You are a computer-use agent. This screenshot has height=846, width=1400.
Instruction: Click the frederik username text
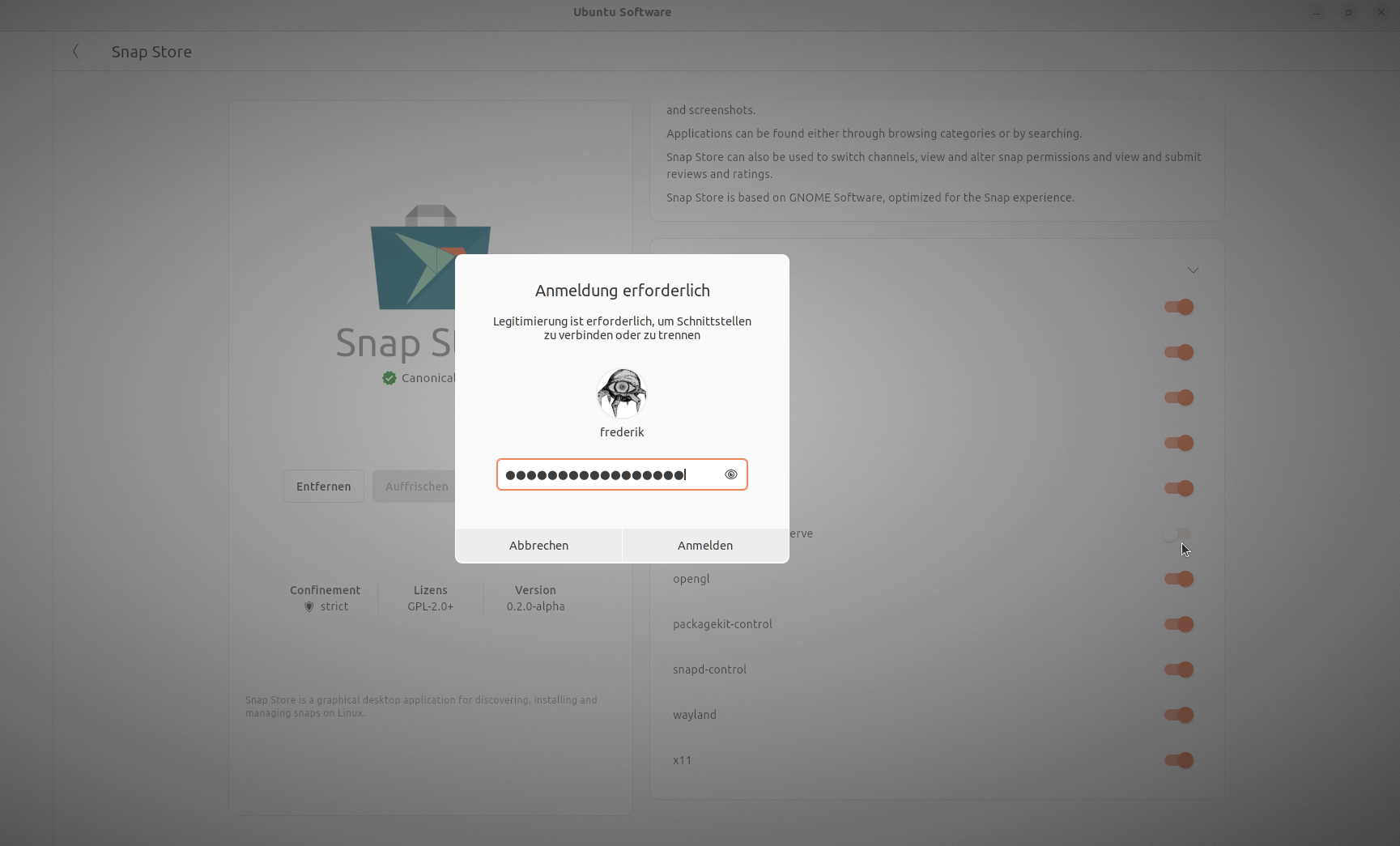point(622,432)
